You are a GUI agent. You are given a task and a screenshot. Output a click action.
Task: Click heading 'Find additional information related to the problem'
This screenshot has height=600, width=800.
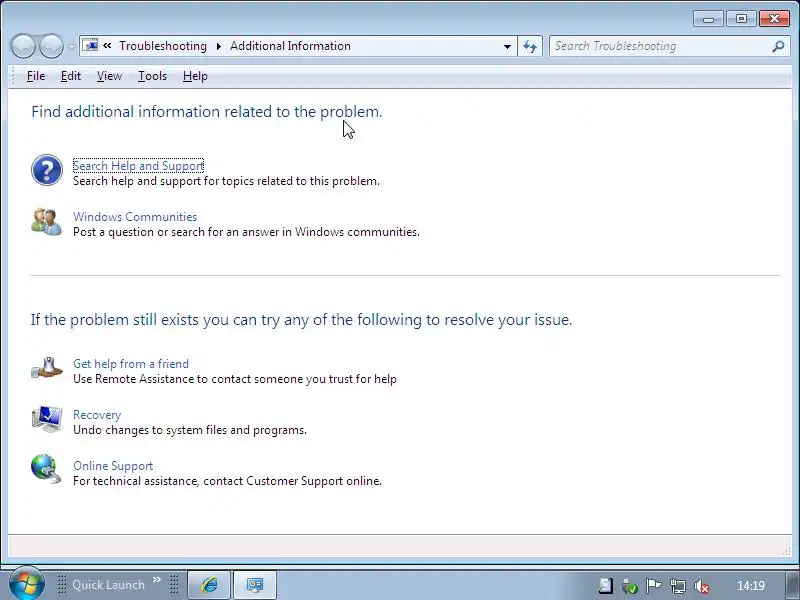(x=207, y=112)
